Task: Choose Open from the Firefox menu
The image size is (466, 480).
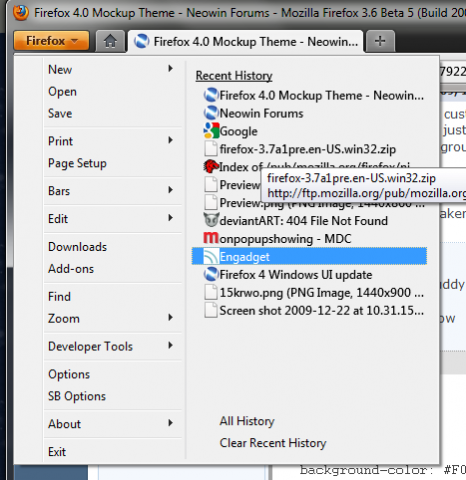Action: click(x=63, y=92)
